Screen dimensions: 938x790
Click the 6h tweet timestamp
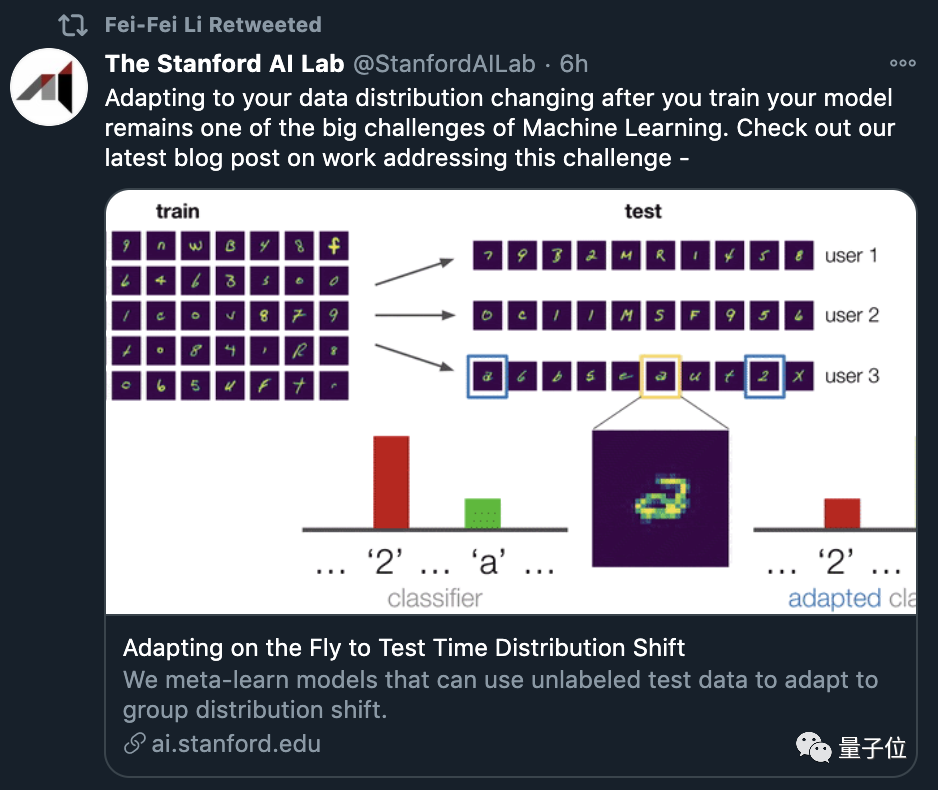[x=574, y=64]
